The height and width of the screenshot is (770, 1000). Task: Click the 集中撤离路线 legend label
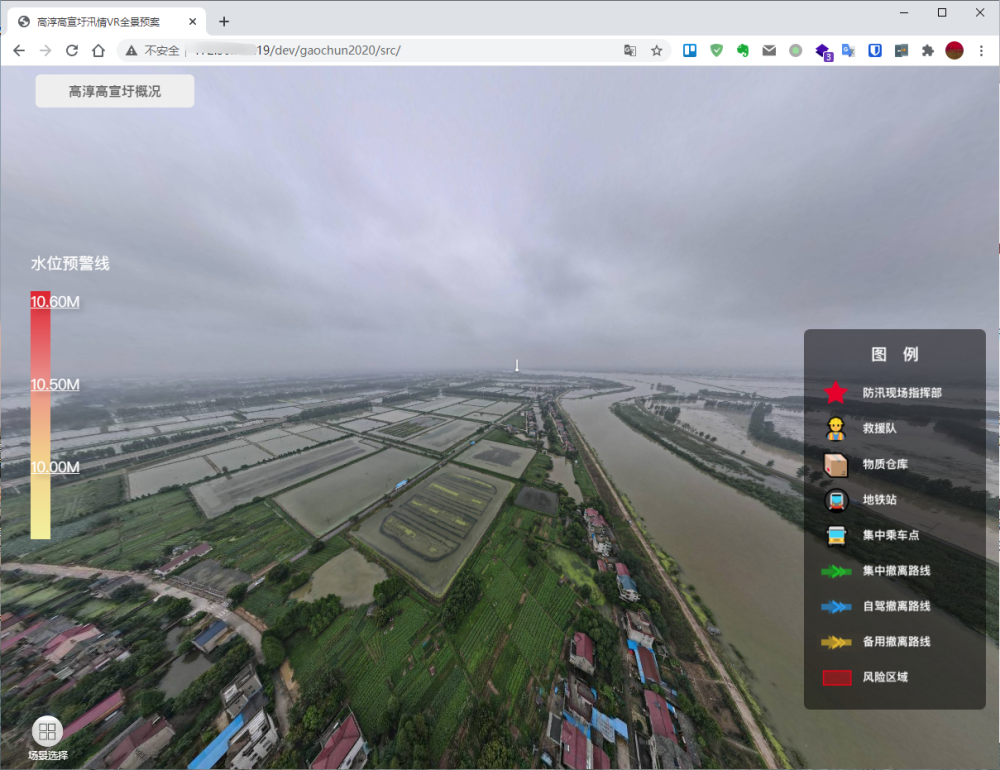[x=896, y=571]
